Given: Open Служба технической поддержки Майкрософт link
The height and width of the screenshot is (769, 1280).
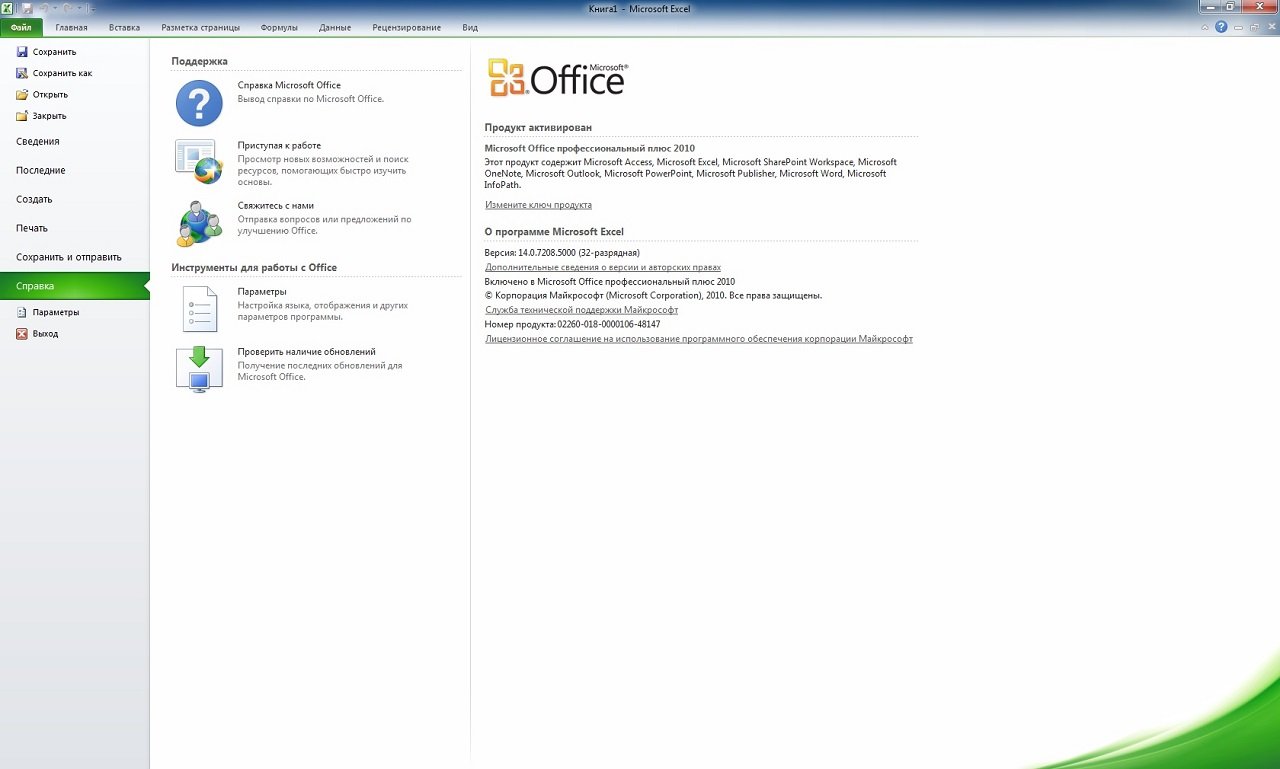Looking at the screenshot, I should [x=581, y=310].
